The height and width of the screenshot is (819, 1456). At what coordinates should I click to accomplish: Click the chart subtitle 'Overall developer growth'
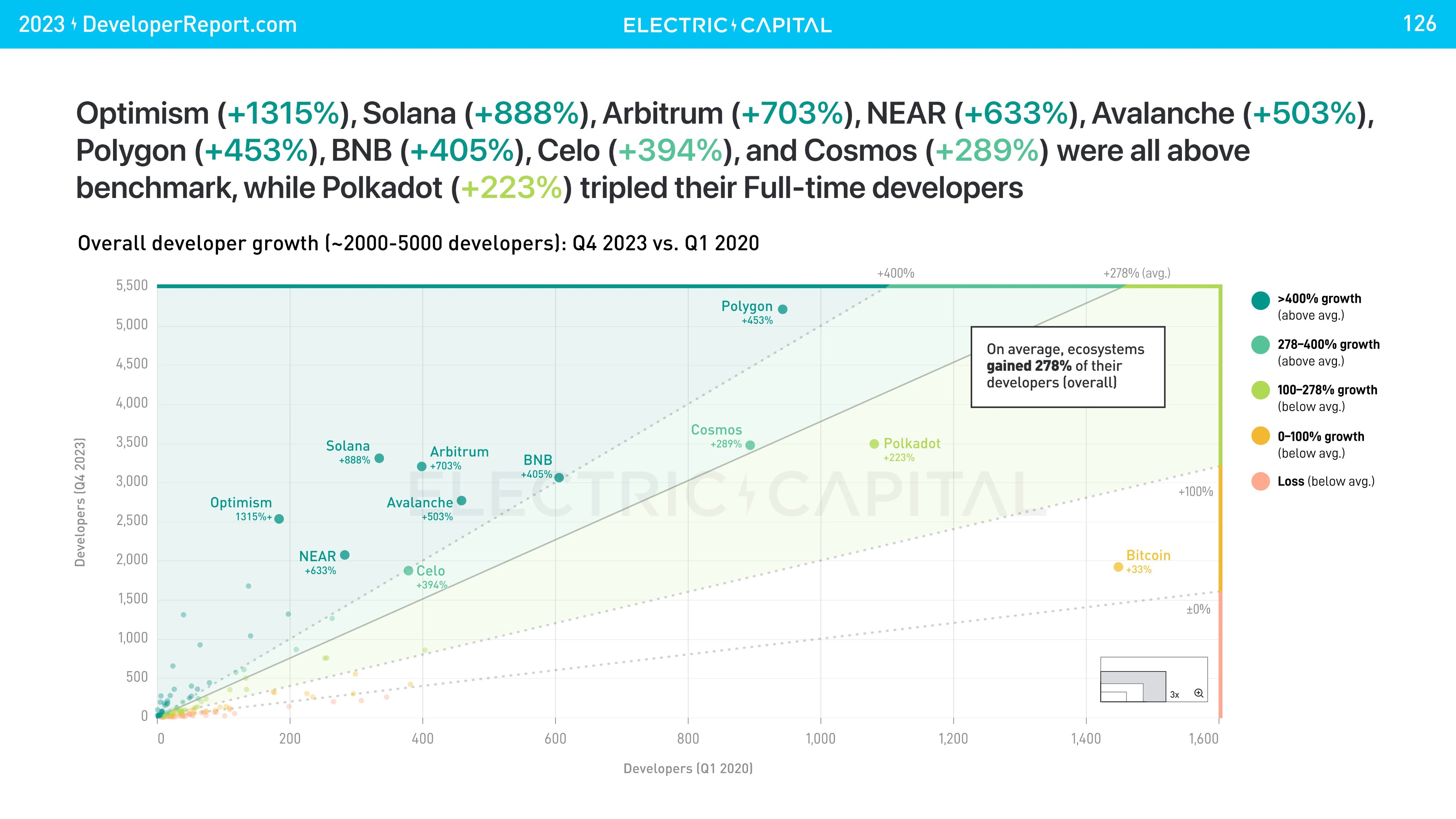tap(418, 243)
